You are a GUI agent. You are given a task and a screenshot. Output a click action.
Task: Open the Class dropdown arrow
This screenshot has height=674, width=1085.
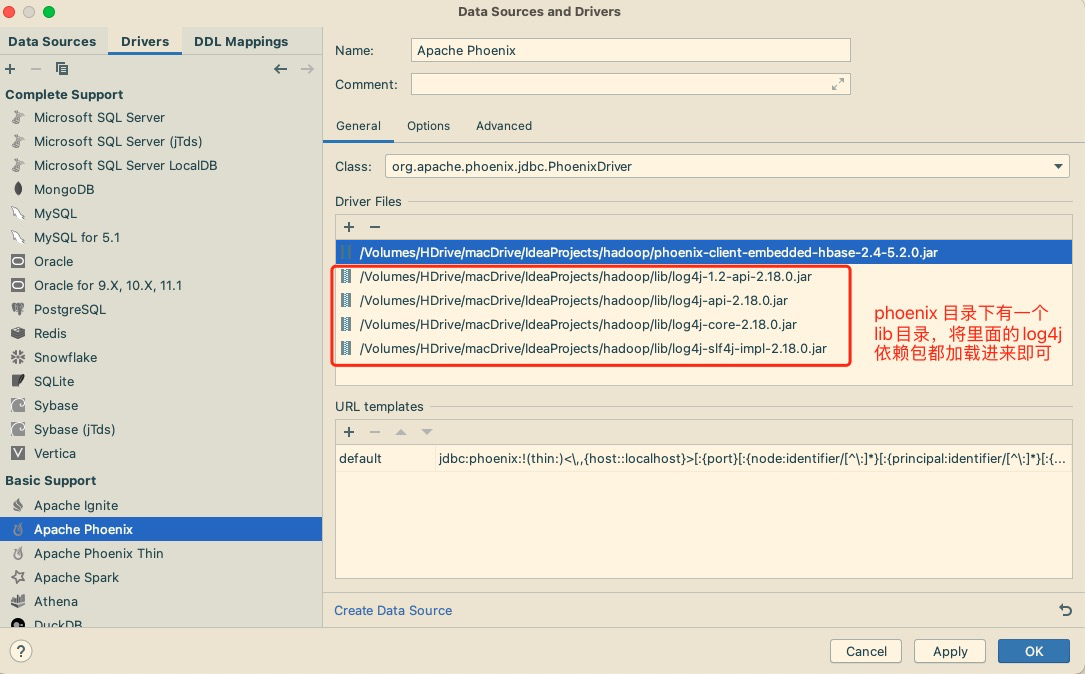(1058, 167)
